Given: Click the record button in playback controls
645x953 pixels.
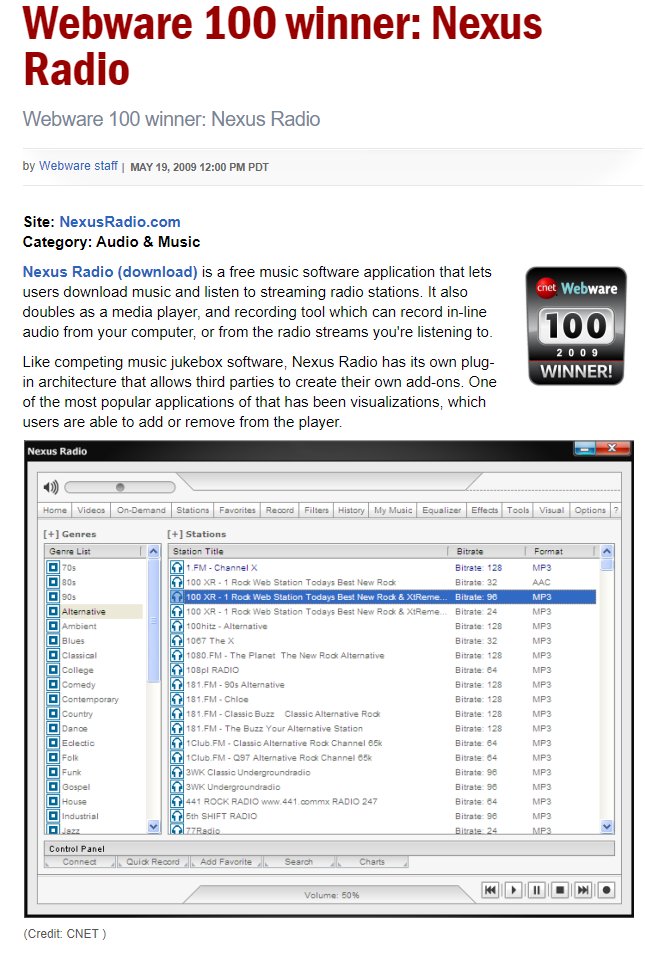Looking at the screenshot, I should 606,890.
